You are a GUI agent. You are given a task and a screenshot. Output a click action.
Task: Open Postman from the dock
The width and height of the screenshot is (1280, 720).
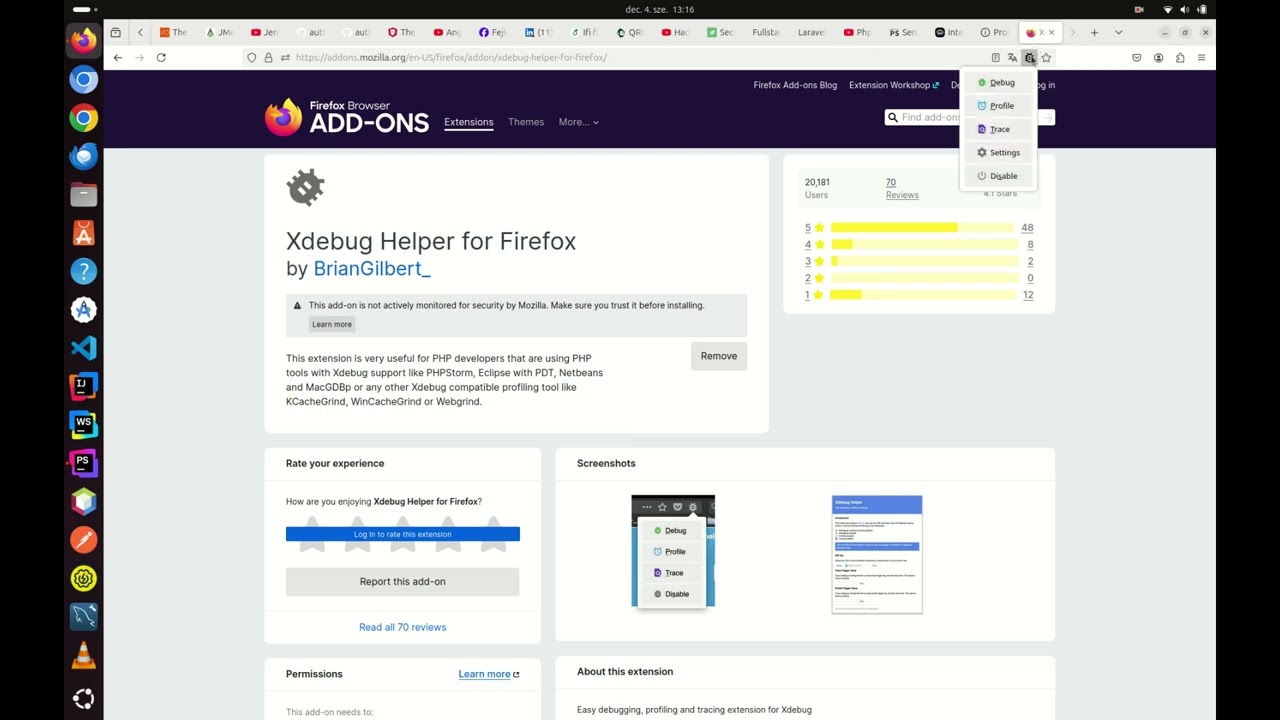(x=84, y=540)
